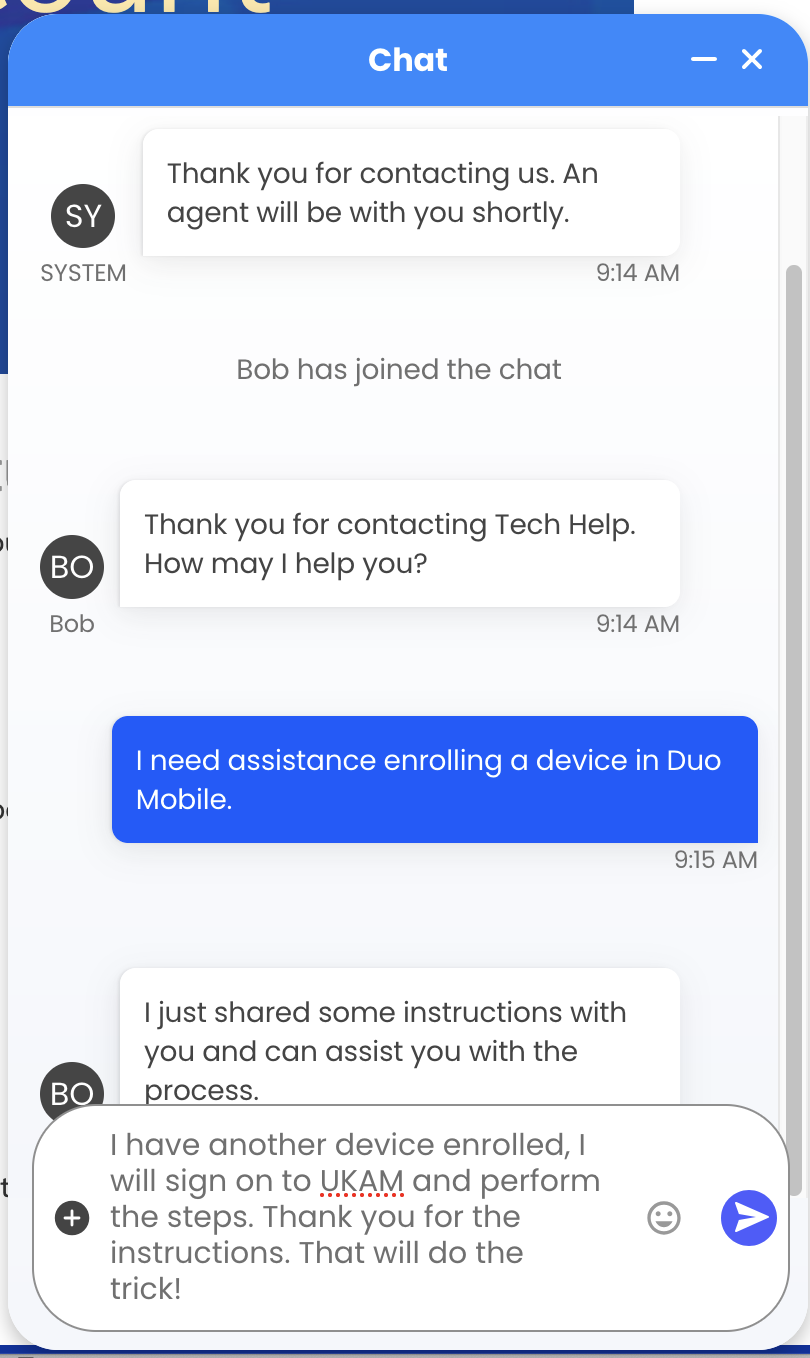Click Bob's "How may I help you?" message
The image size is (810, 1358).
click(399, 543)
